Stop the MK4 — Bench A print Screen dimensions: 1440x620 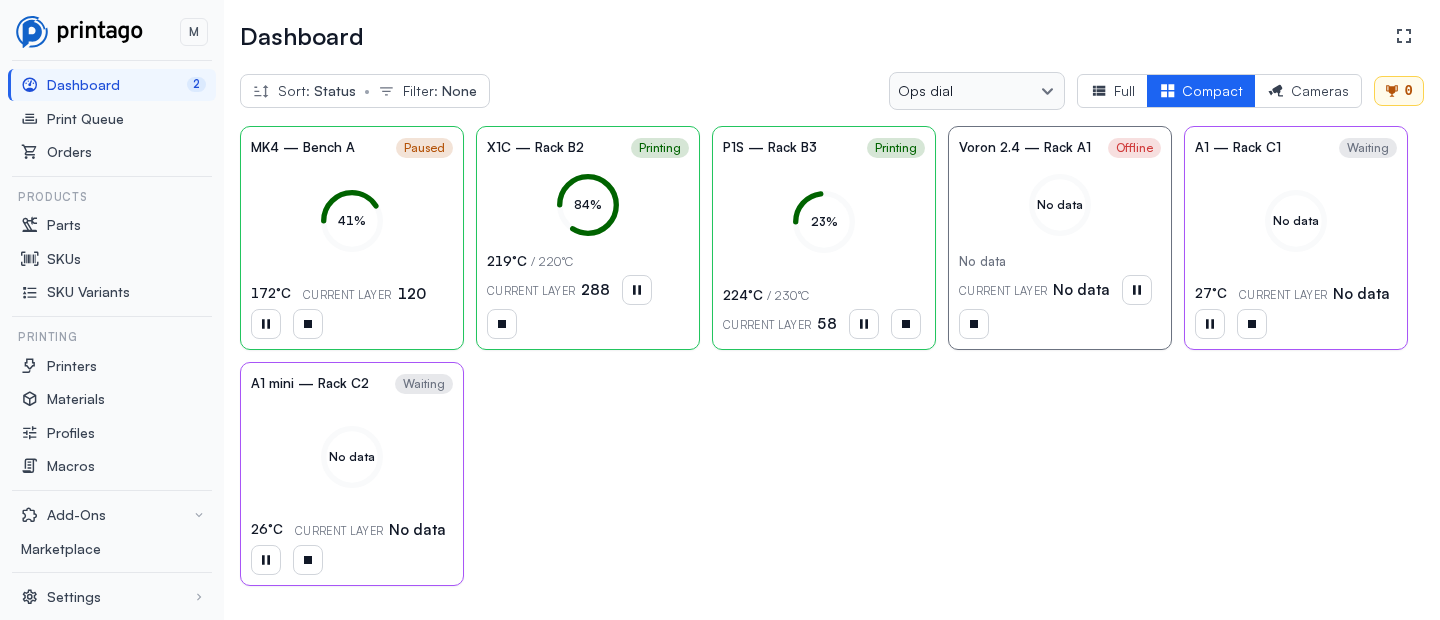(x=308, y=324)
